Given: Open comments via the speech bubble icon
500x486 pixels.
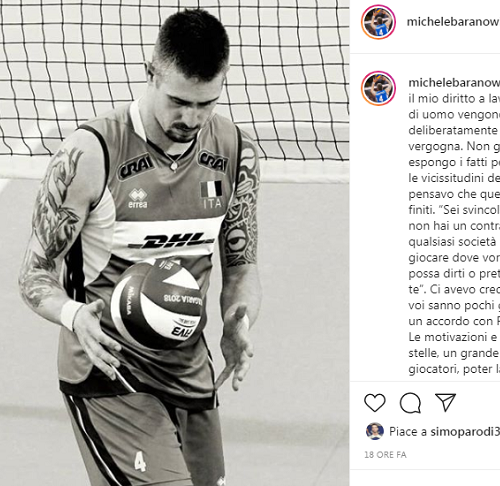Looking at the screenshot, I should pos(410,403).
